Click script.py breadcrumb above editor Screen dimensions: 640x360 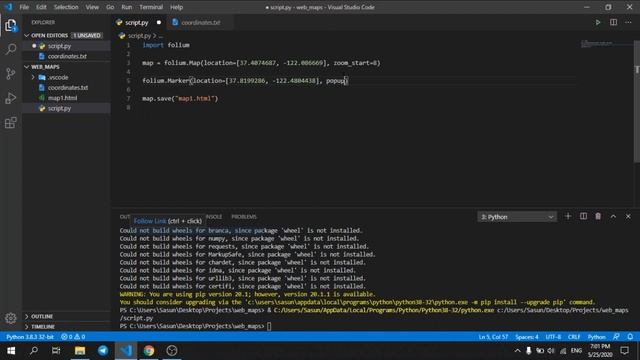click(x=139, y=36)
